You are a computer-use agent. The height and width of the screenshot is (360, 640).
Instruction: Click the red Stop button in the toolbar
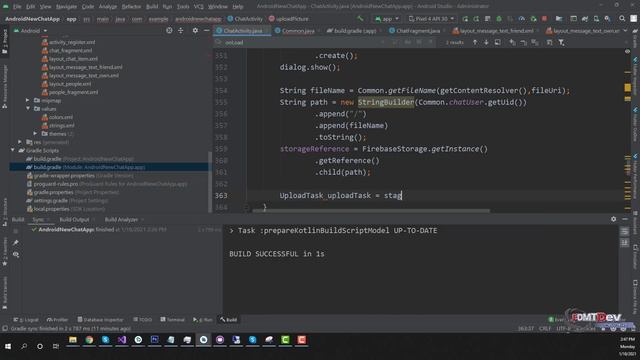(x=544, y=19)
